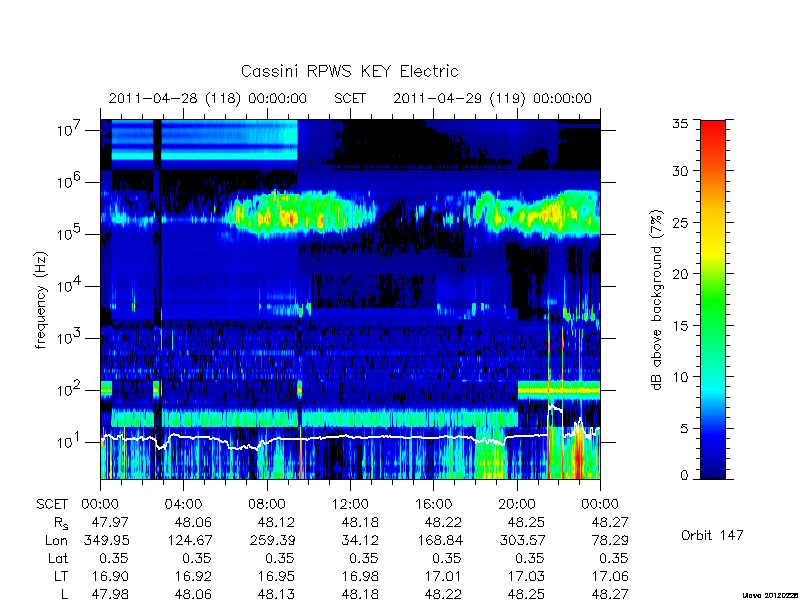Click the "frequency (Hz)" axis title
Image resolution: width=800 pixels, height=600 pixels.
coord(41,300)
